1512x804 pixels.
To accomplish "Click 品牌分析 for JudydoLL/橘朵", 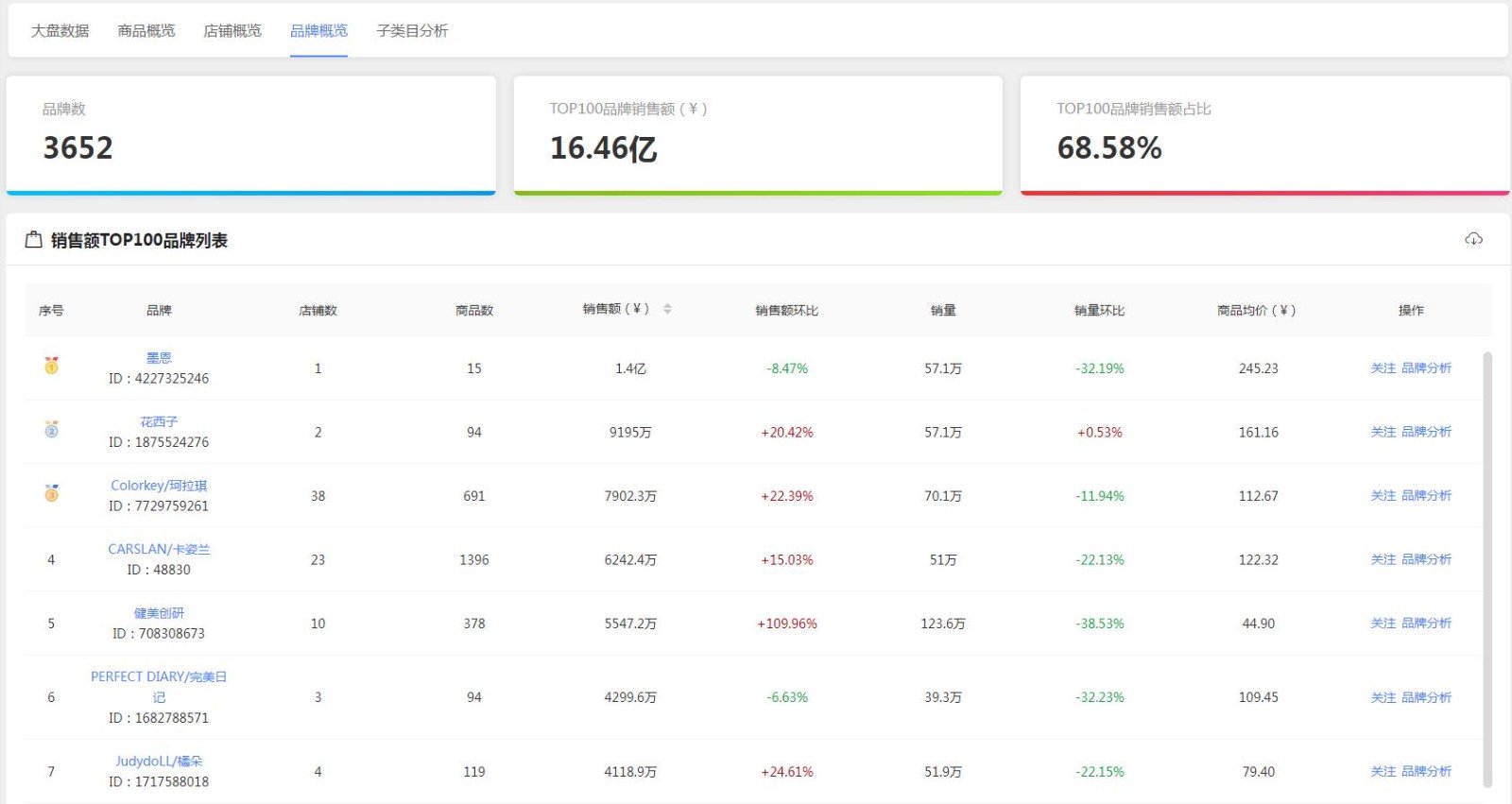I will point(1426,772).
